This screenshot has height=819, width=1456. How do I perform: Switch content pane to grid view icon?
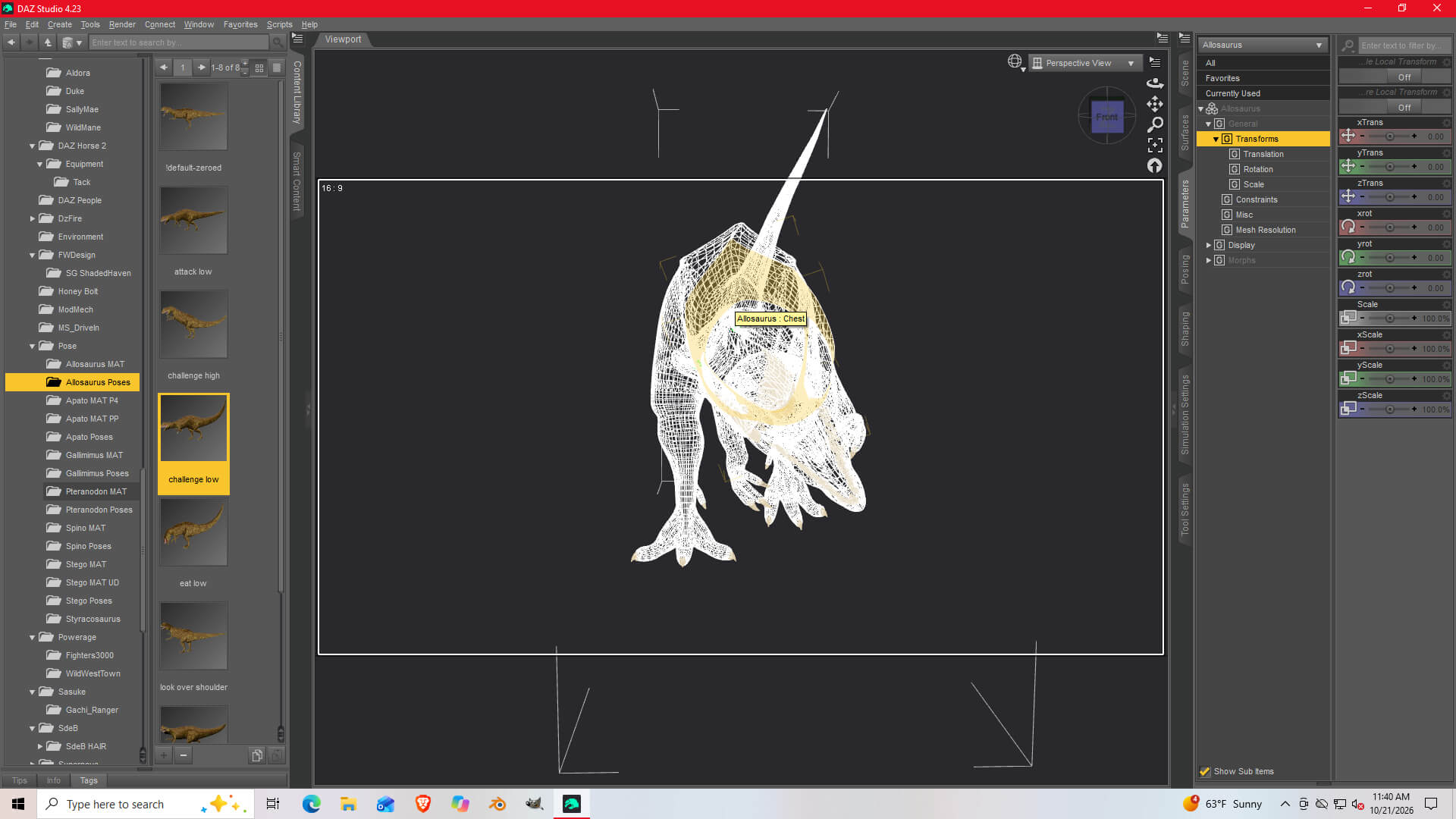pos(259,67)
